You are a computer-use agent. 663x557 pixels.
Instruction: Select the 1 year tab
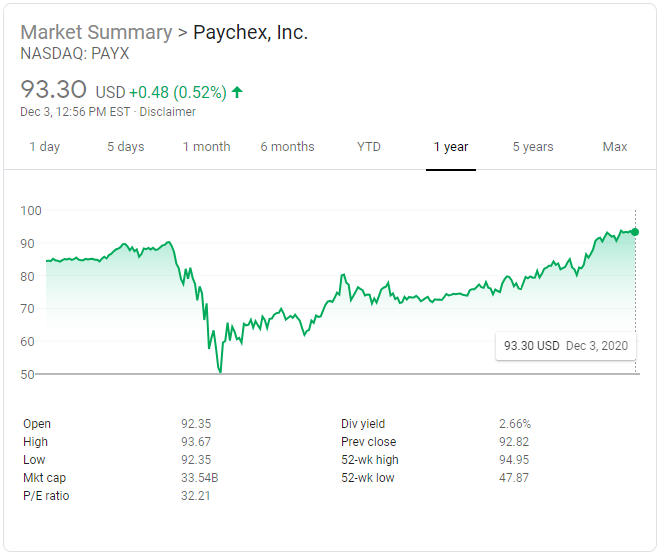[451, 147]
